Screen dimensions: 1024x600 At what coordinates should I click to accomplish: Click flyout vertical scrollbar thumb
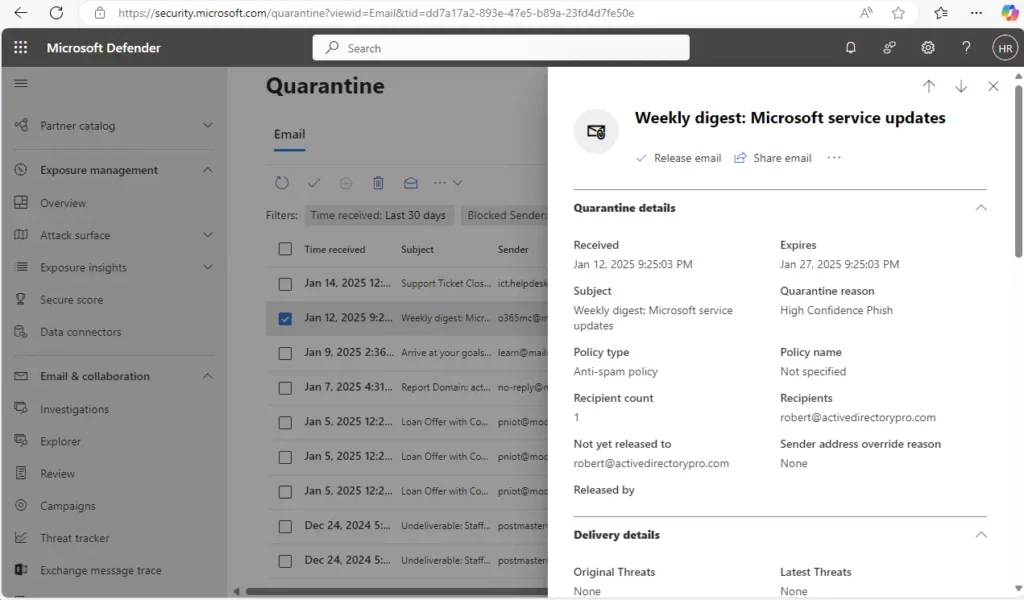pos(1018,171)
